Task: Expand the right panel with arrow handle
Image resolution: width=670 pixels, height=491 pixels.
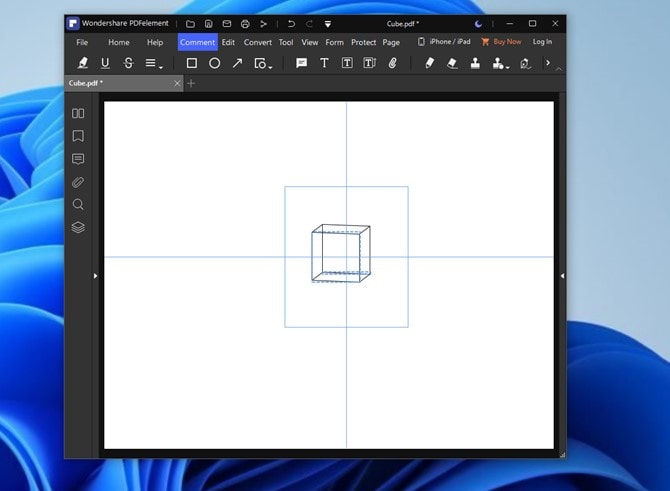Action: tap(562, 275)
